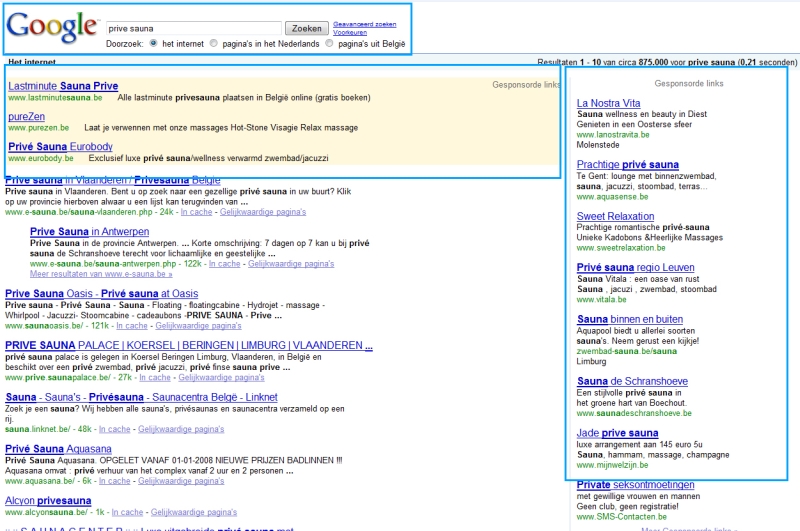This screenshot has width=800, height=531.
Task: Open 'Prive Sauna in Antwerpen' result
Action: click(89, 232)
